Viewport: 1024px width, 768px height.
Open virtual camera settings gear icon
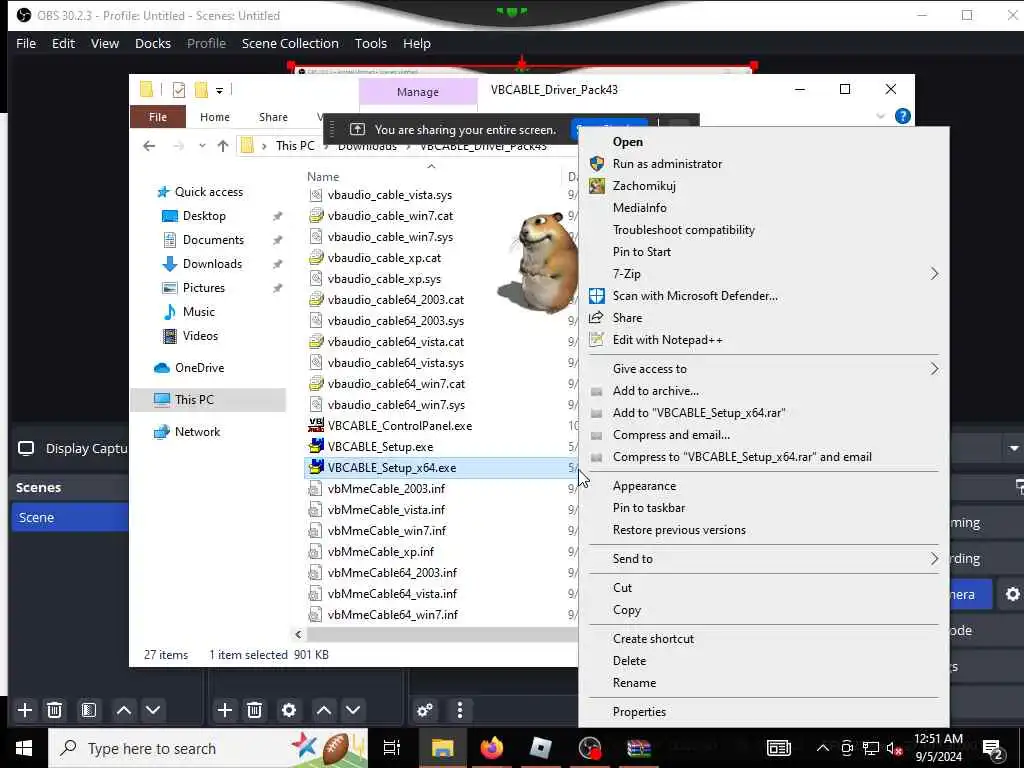click(1012, 594)
